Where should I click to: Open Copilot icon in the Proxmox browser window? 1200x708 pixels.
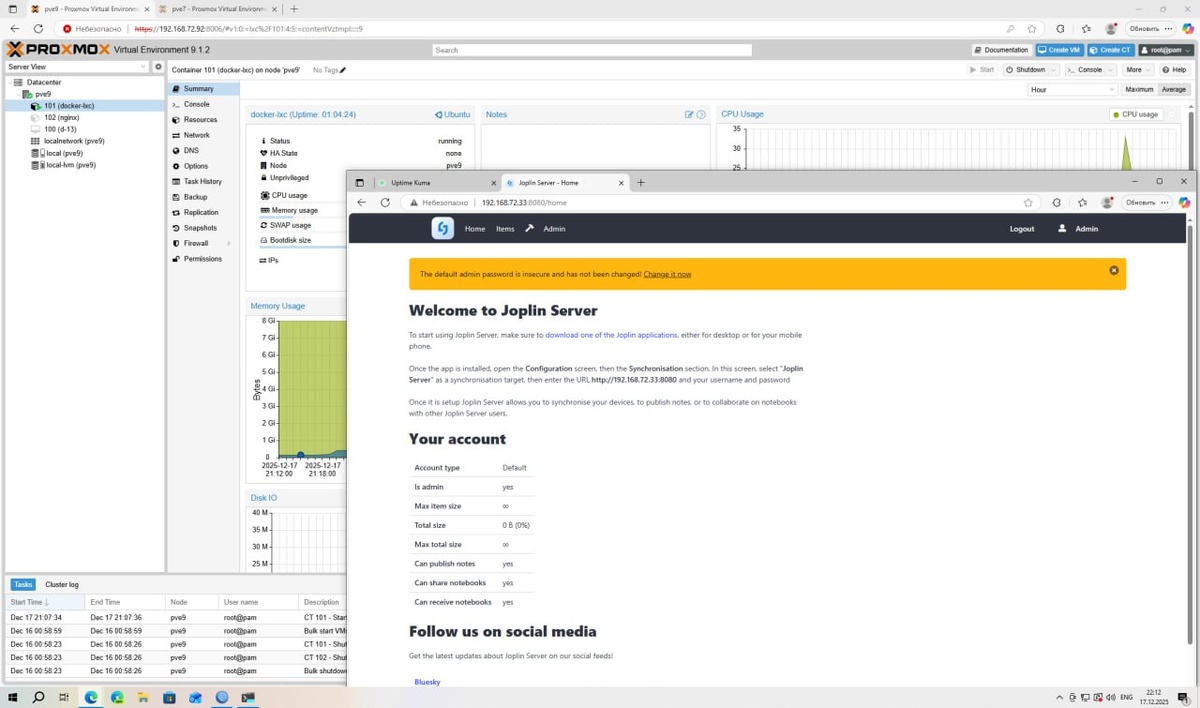point(1188,29)
